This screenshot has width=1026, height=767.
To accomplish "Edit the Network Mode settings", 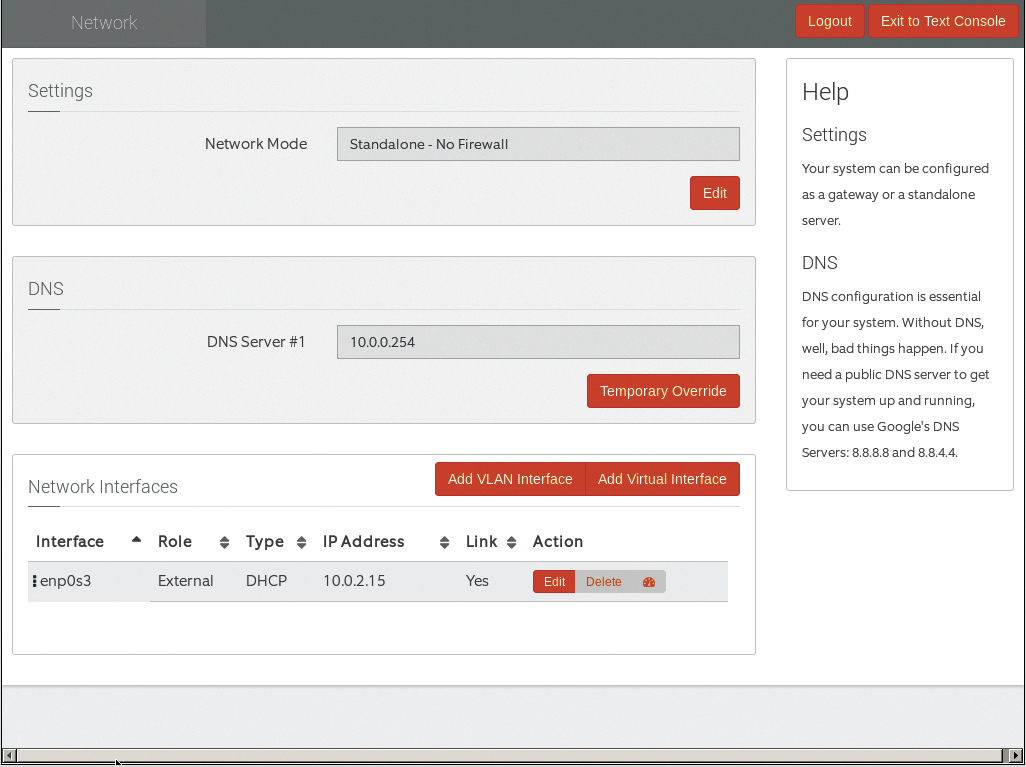I will 714,193.
